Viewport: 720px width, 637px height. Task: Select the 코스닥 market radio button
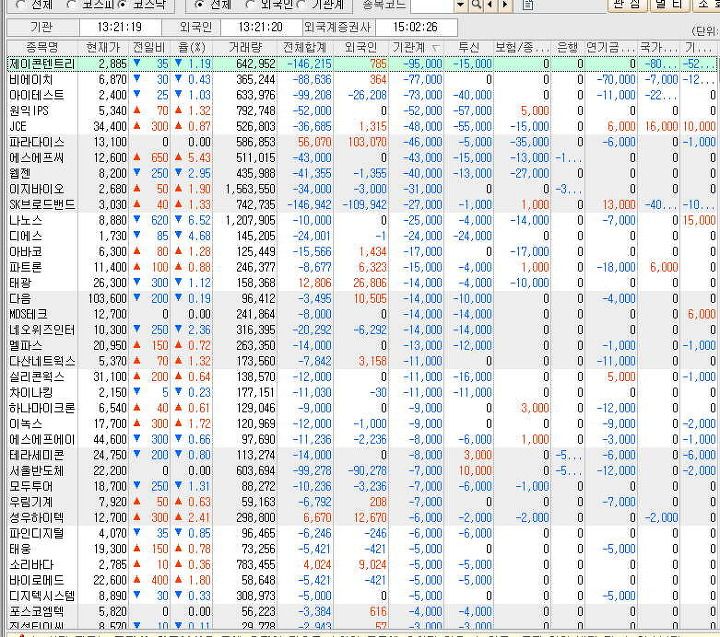tap(123, 5)
